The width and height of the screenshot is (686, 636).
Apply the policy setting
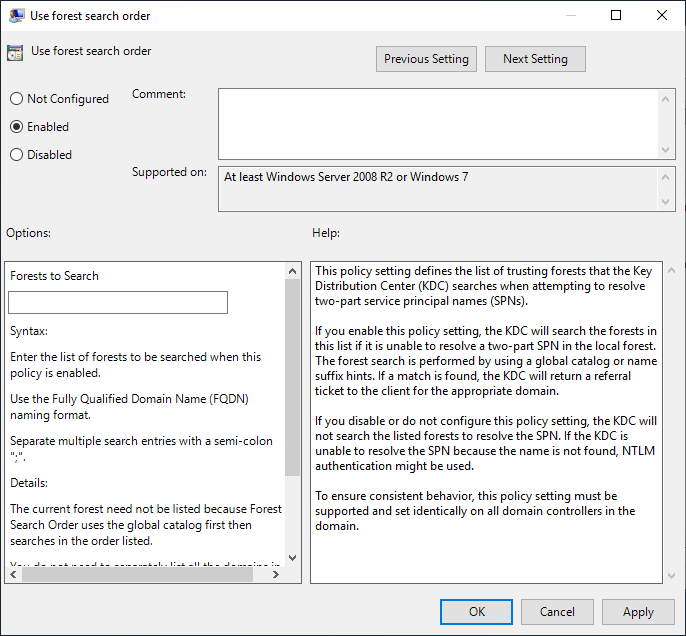click(638, 612)
